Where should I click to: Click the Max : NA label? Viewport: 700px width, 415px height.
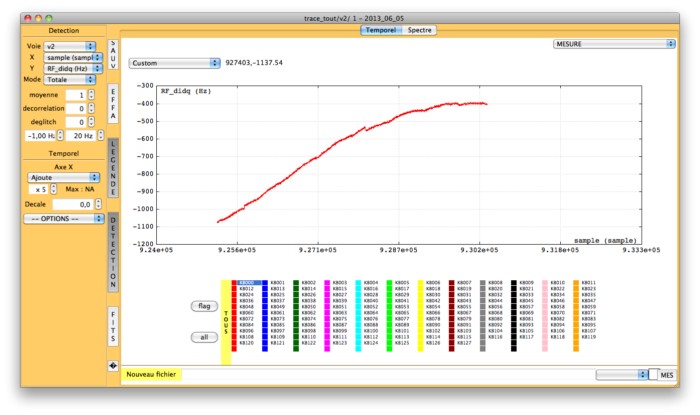pos(80,189)
